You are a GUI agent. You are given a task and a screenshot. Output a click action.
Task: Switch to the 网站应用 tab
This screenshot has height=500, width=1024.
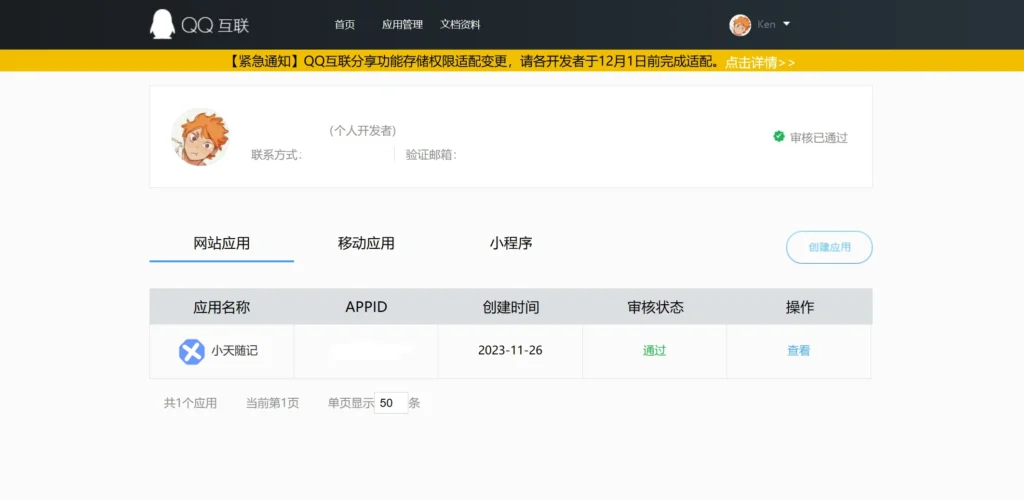pyautogui.click(x=221, y=244)
